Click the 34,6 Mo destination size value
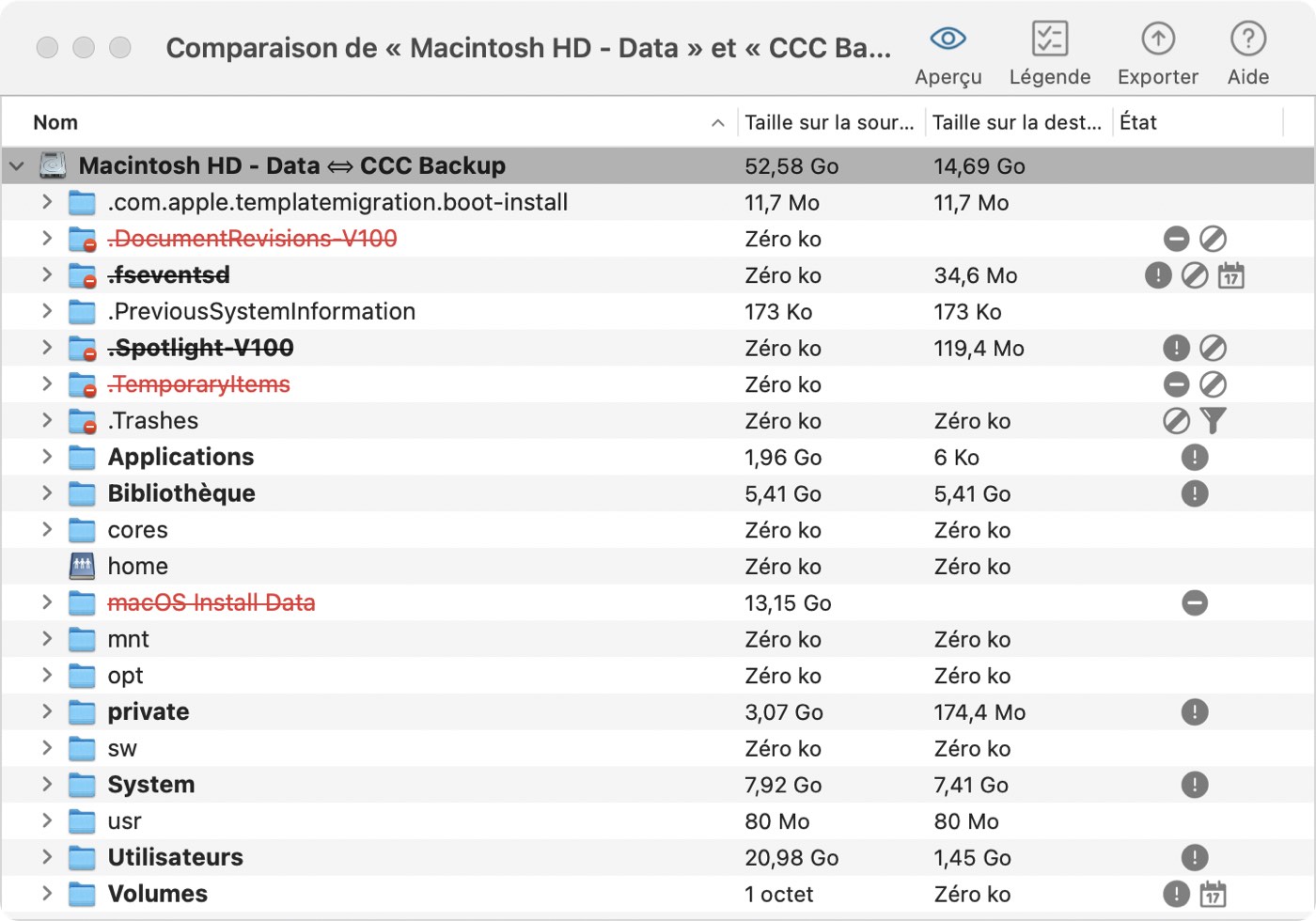 click(x=976, y=275)
